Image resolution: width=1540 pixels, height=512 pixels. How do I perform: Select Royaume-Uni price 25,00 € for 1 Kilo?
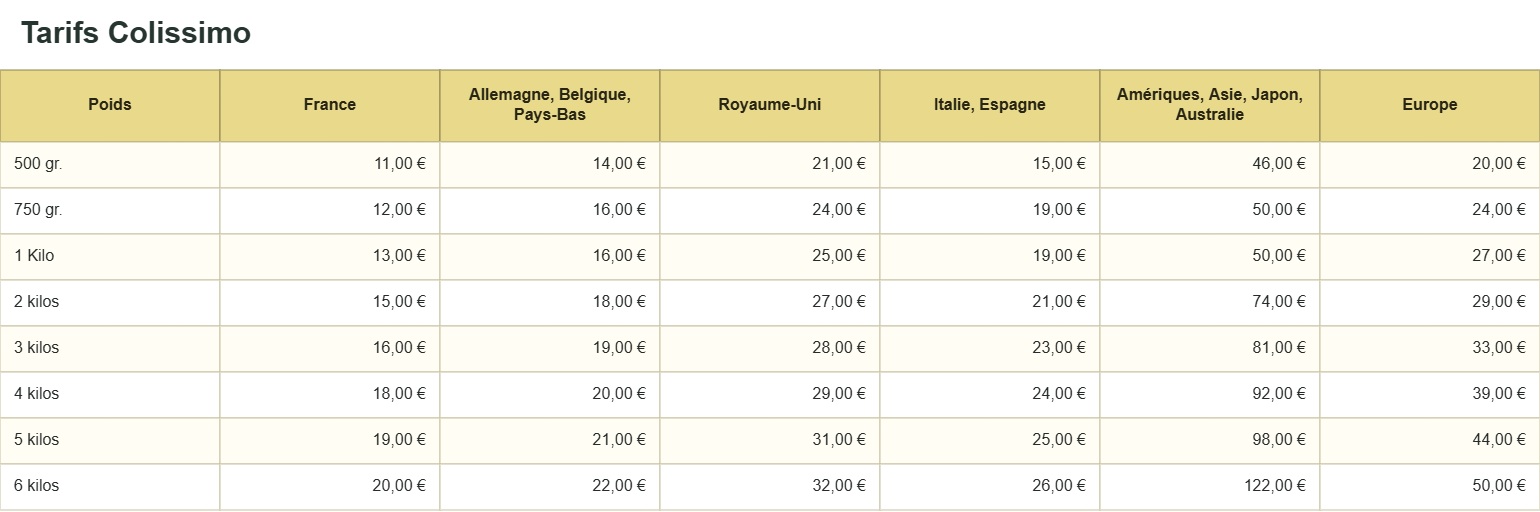tap(770, 256)
